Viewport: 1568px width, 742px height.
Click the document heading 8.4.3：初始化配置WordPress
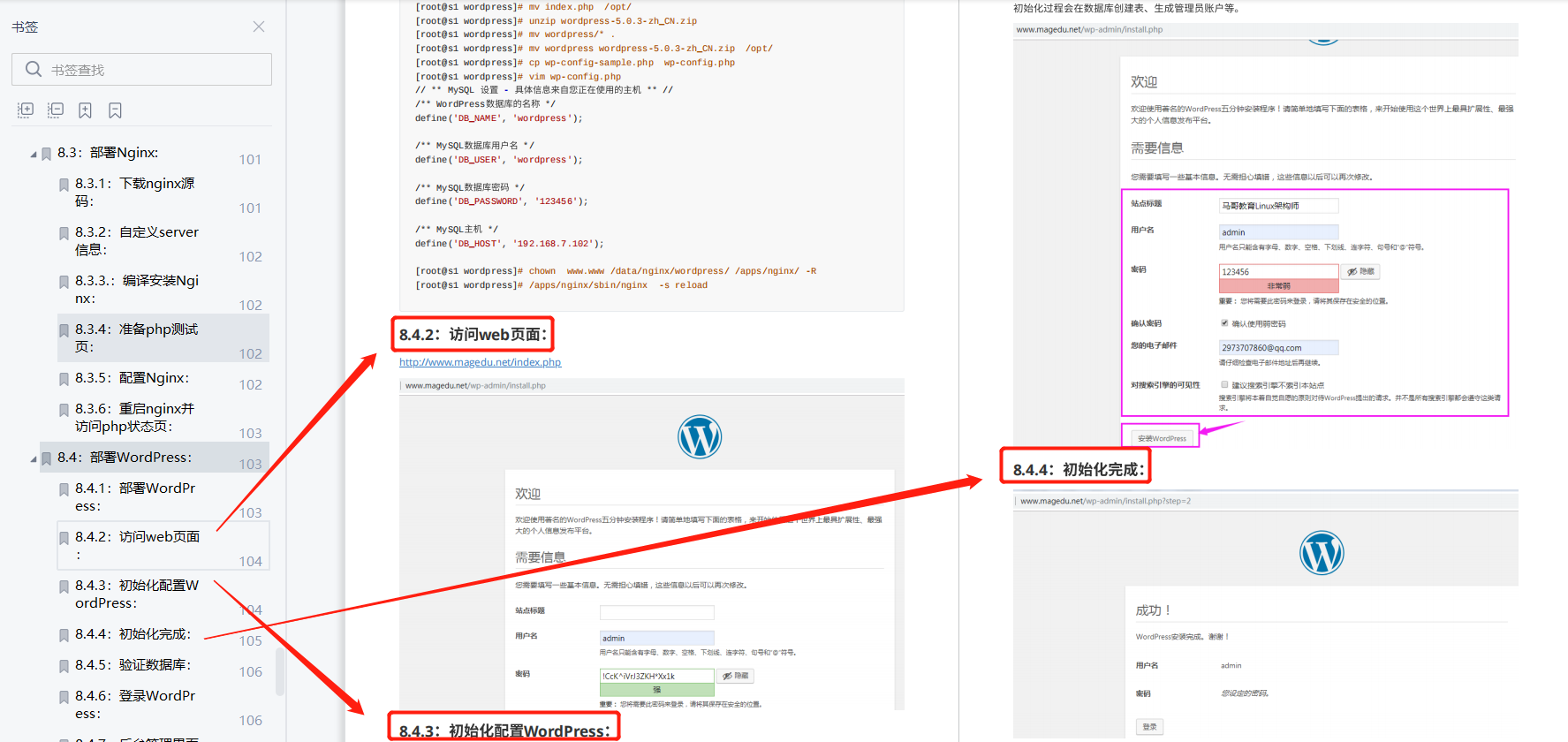tap(504, 731)
